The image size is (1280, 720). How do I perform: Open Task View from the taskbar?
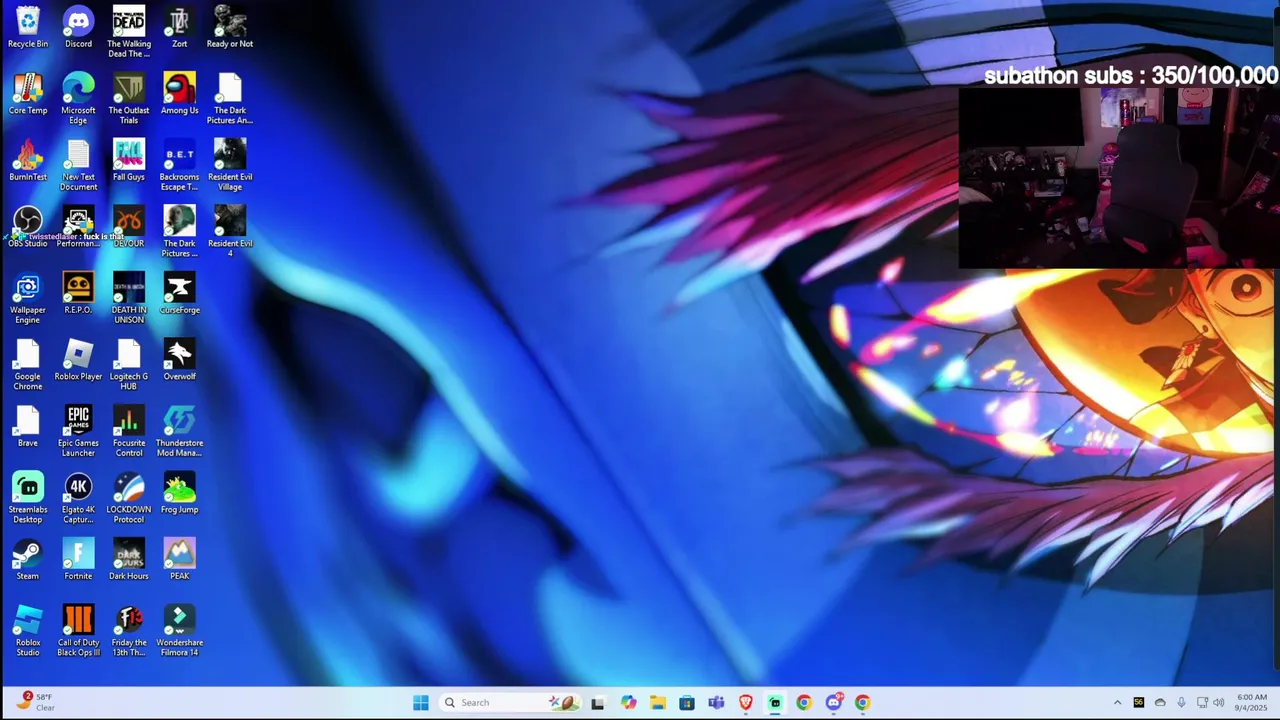pos(598,702)
